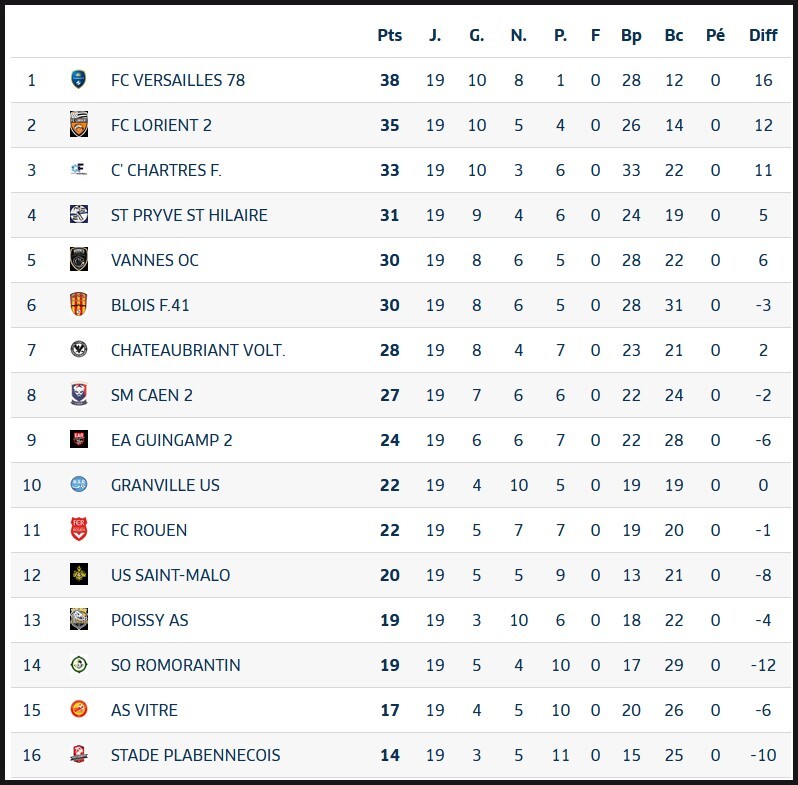This screenshot has height=785, width=798.
Task: Click the SM Caen 2 club logo
Action: coord(79,395)
